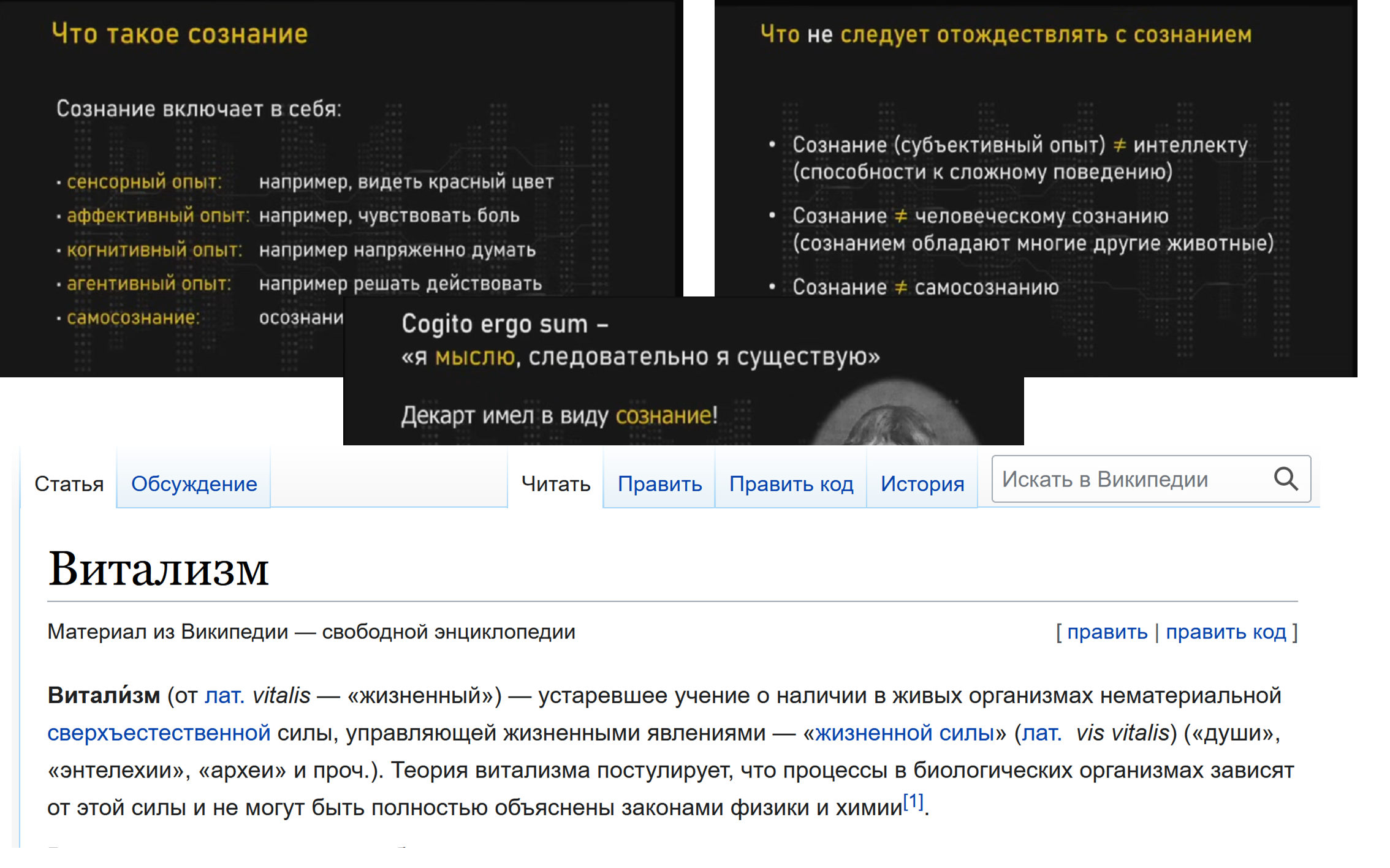Click 'Декарт имел в виду сознание!' text
The image size is (1390, 868).
click(559, 415)
